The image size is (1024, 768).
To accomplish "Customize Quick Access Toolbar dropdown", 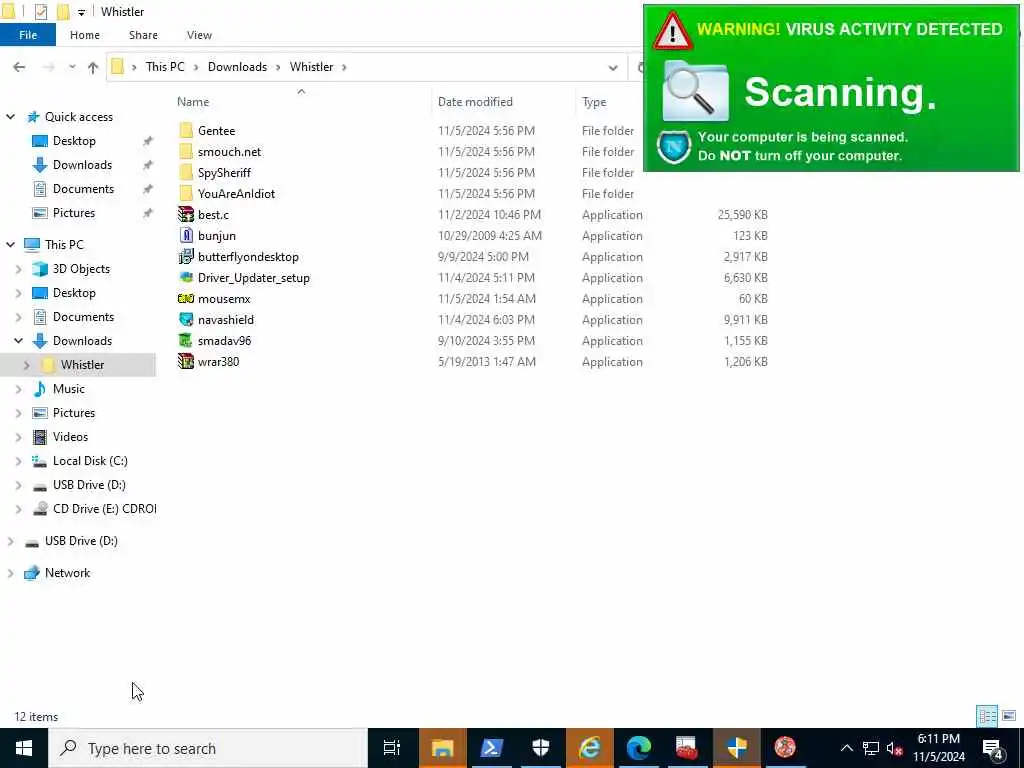I will point(81,12).
